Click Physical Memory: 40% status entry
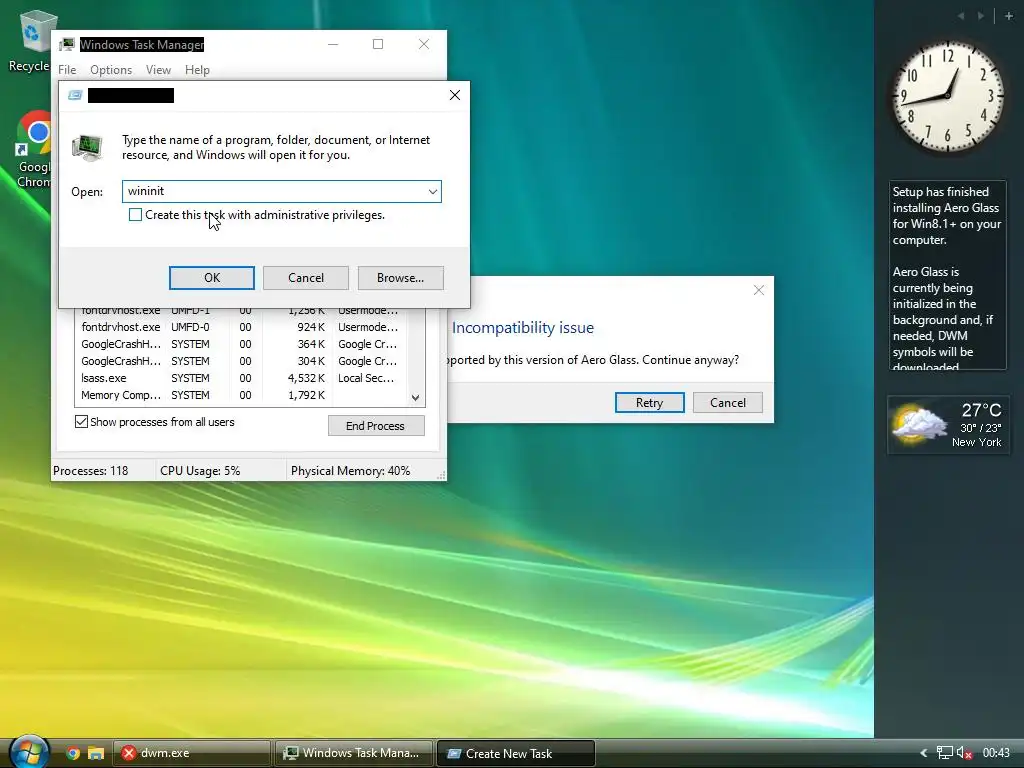 [x=351, y=471]
